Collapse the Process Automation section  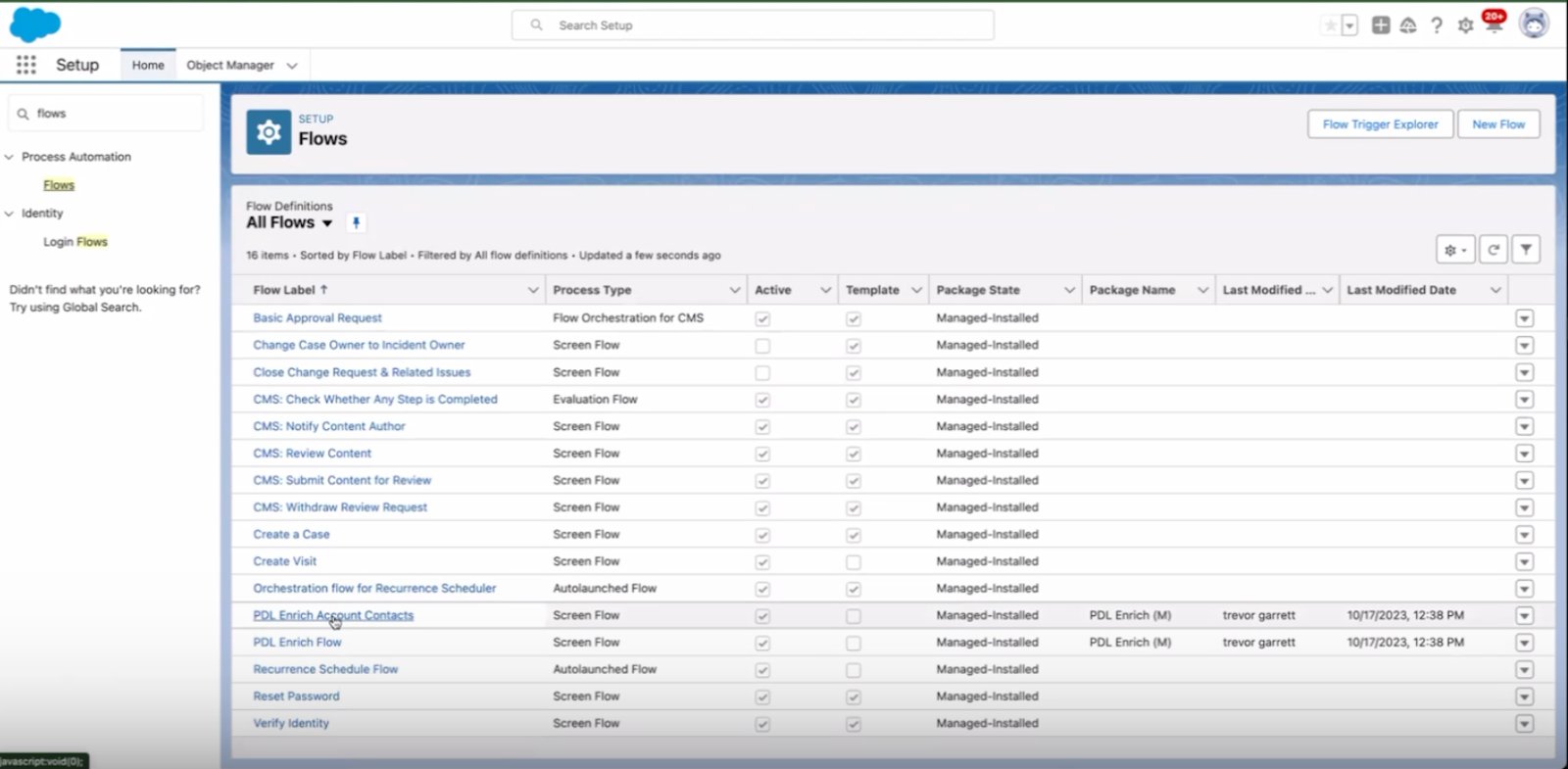(x=9, y=157)
